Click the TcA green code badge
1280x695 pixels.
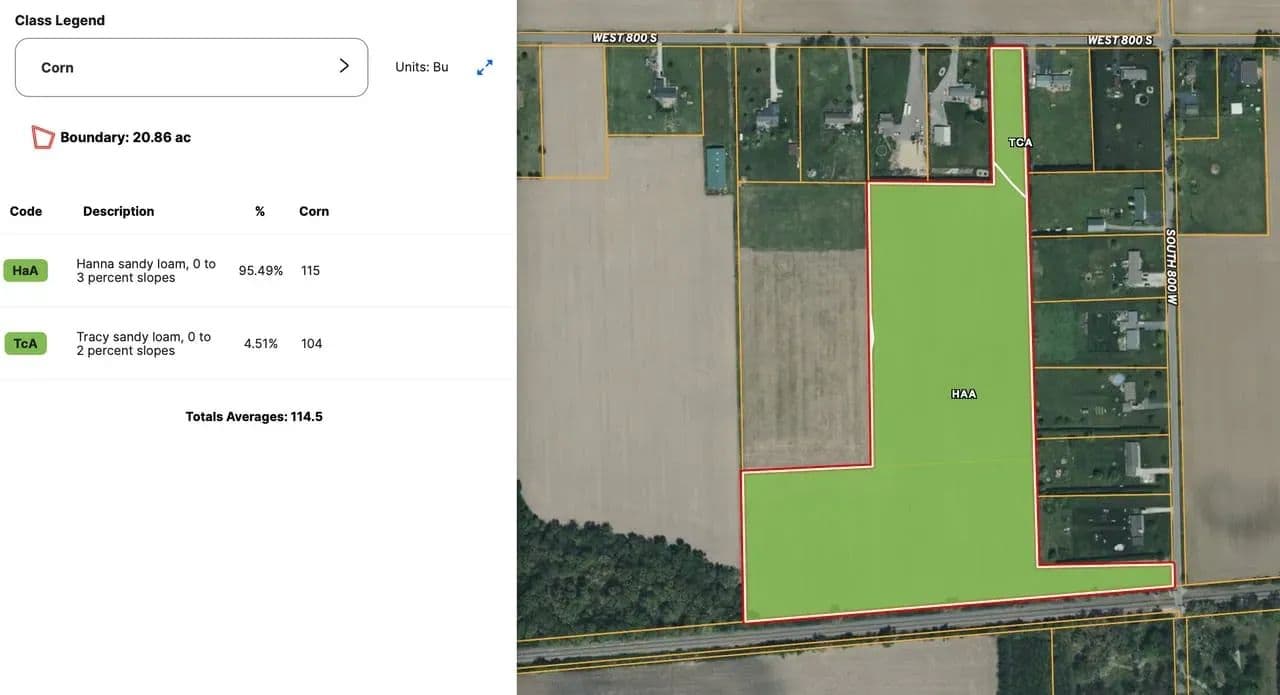25,344
